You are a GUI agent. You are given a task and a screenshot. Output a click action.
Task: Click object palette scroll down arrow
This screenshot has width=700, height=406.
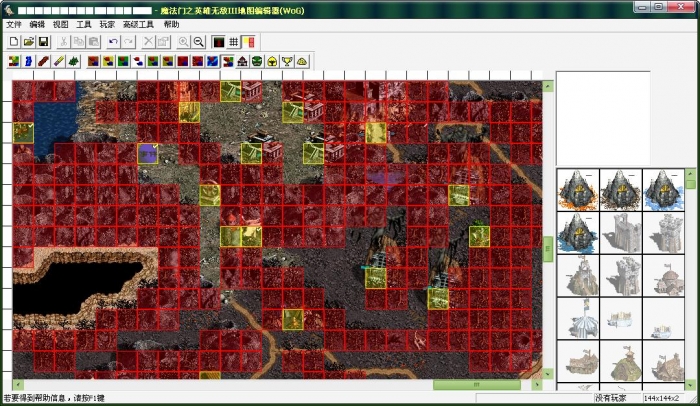(x=690, y=385)
